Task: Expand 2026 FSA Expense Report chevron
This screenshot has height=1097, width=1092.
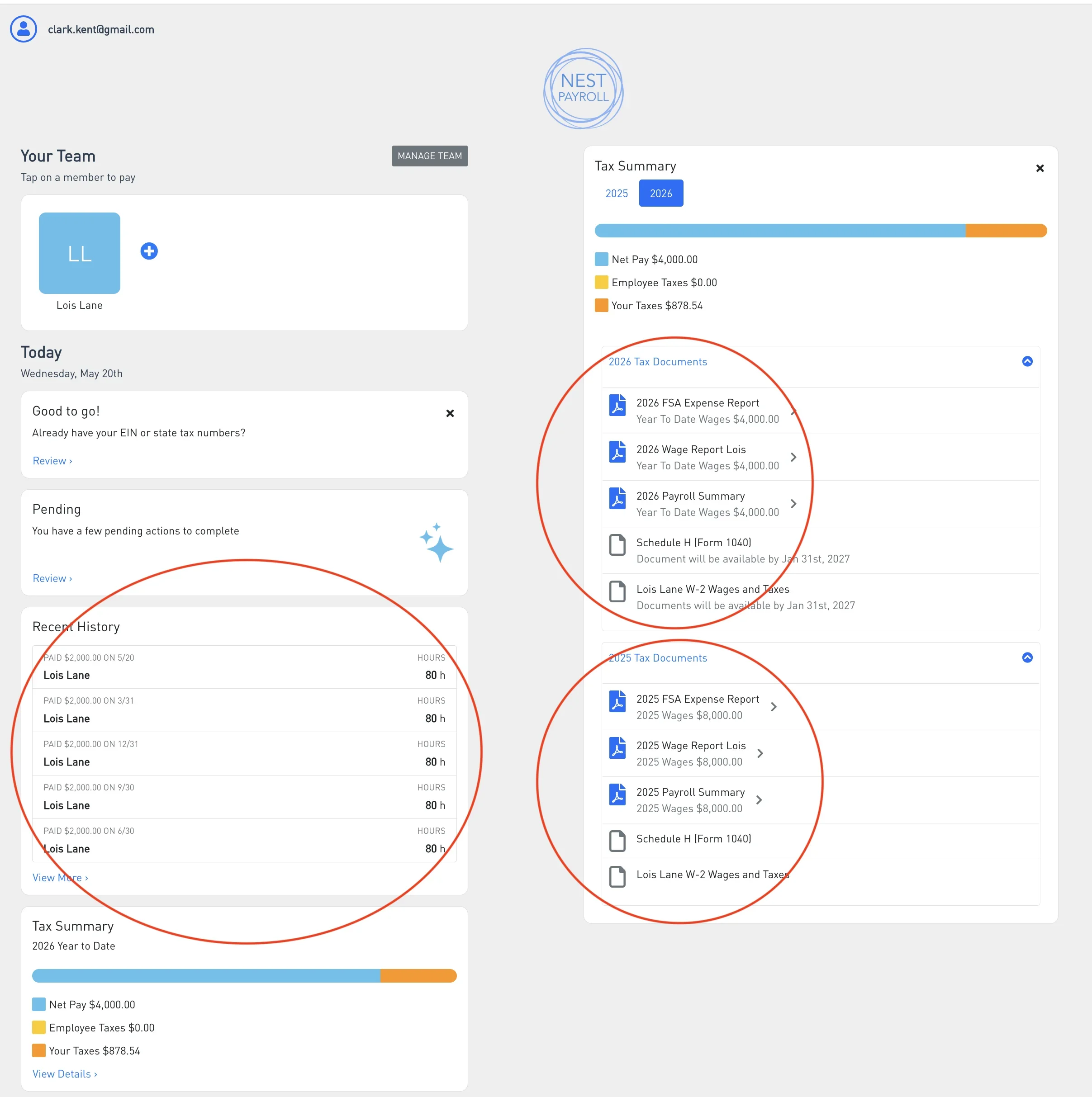Action: (x=794, y=411)
